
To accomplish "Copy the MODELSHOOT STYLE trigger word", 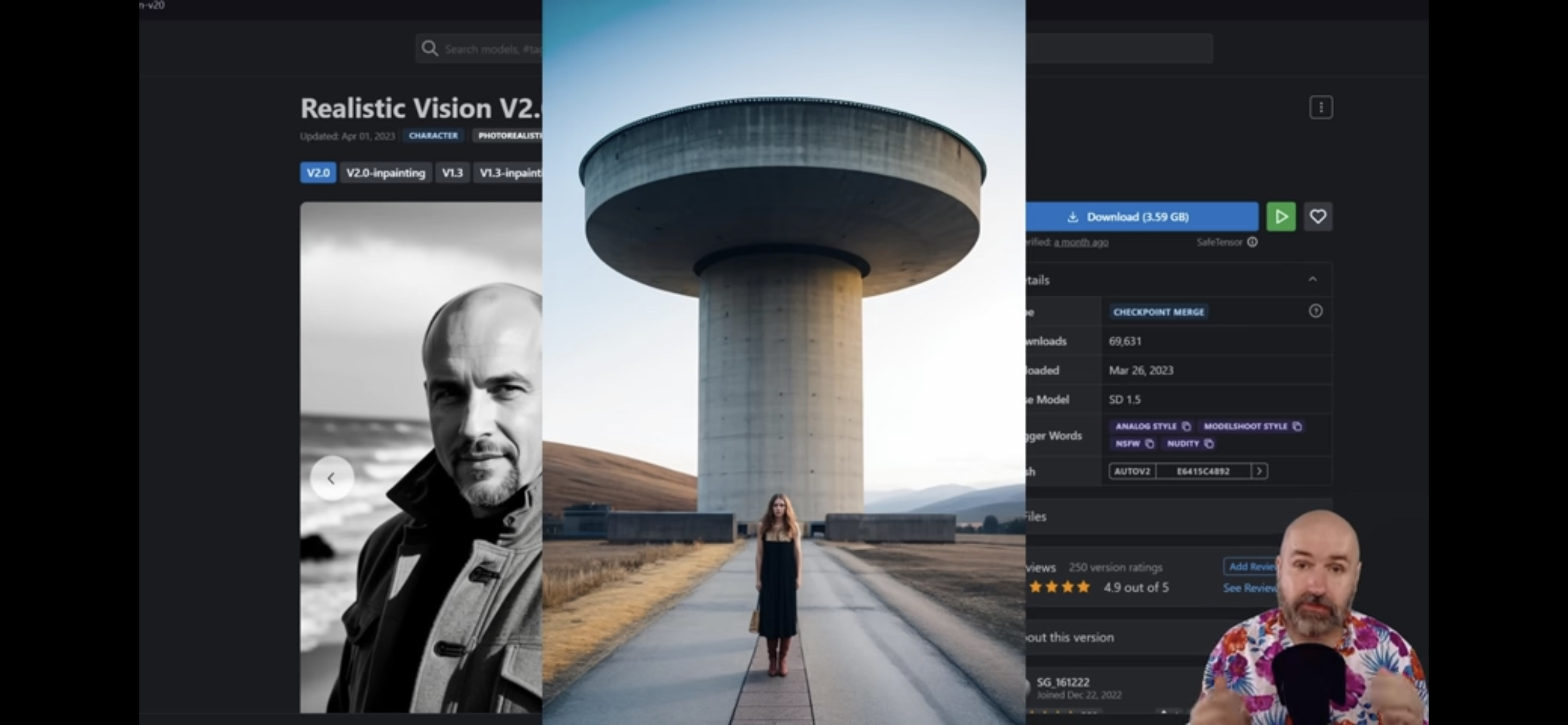I will pyautogui.click(x=1297, y=426).
